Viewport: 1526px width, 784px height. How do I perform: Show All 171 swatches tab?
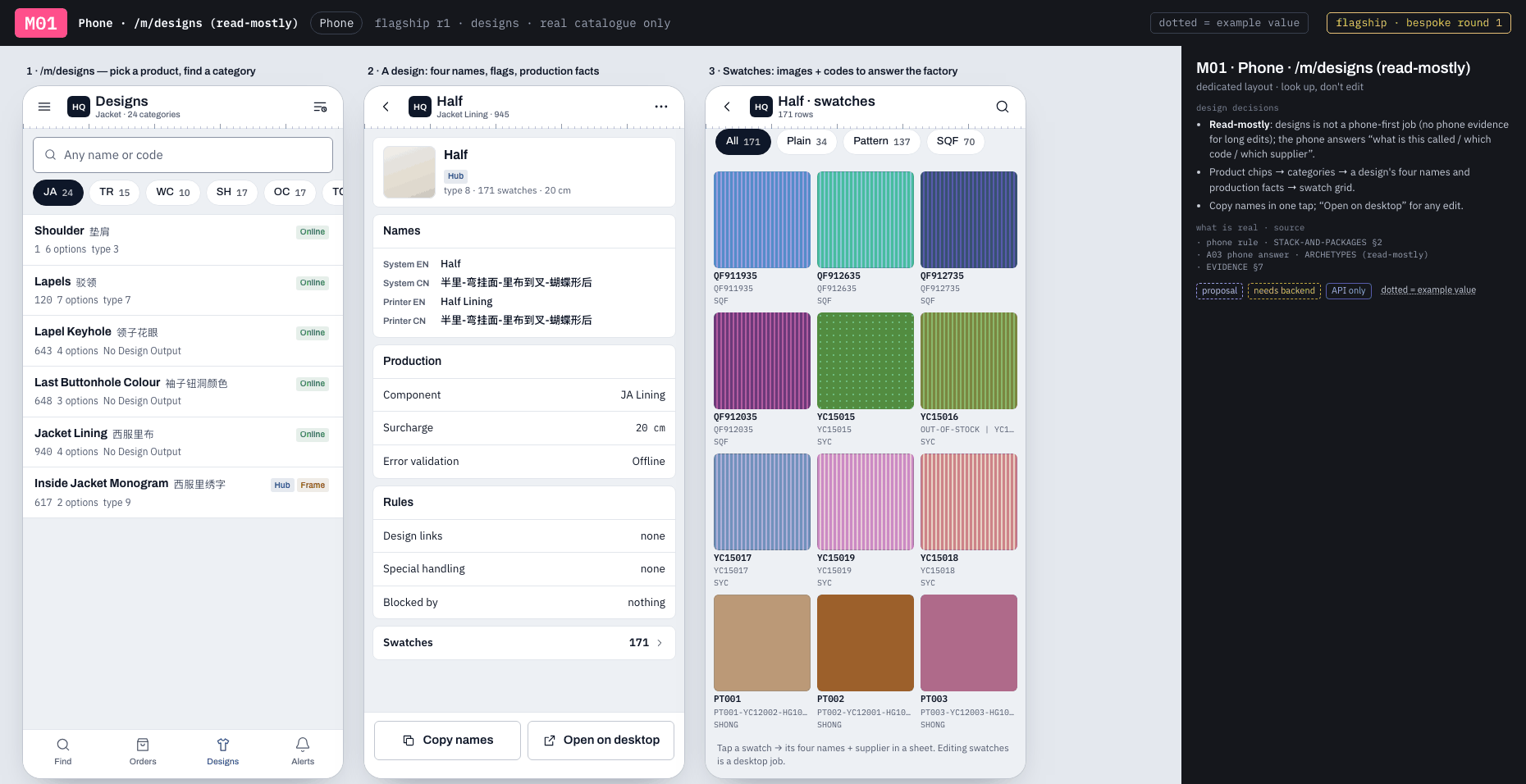pyautogui.click(x=743, y=141)
